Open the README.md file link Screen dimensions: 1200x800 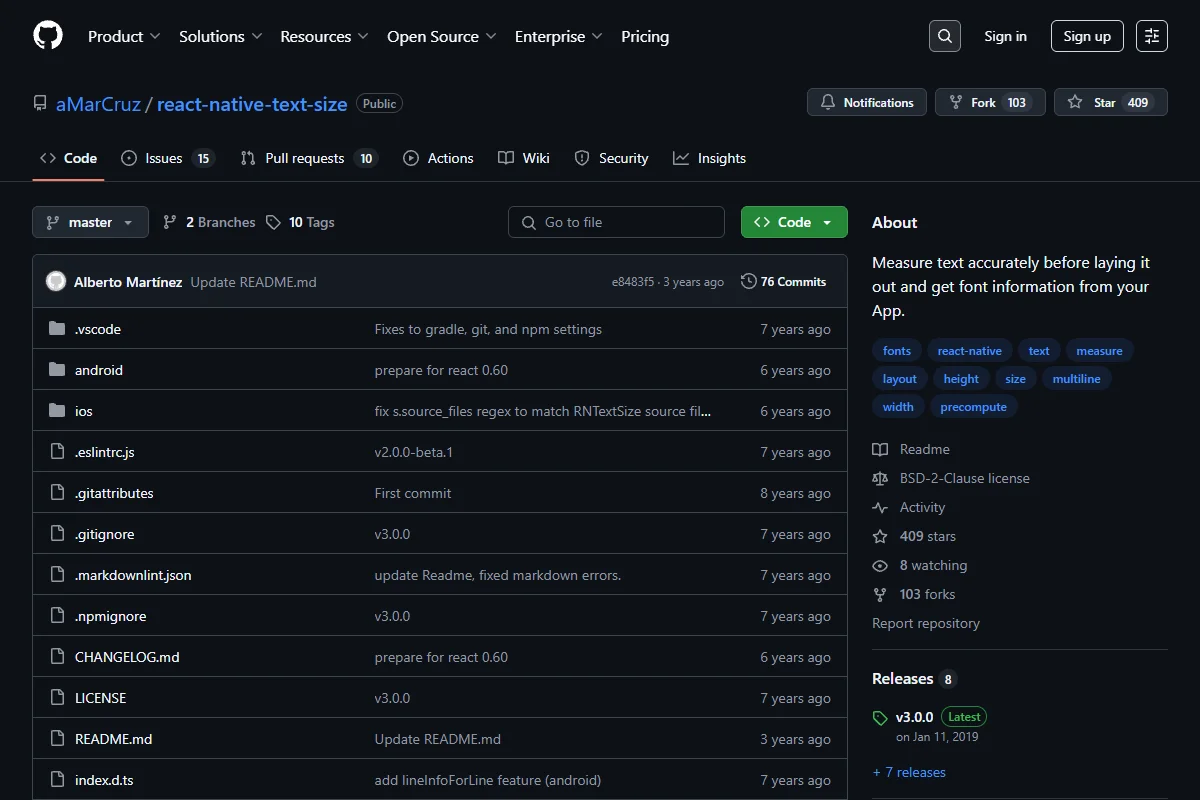pos(114,739)
